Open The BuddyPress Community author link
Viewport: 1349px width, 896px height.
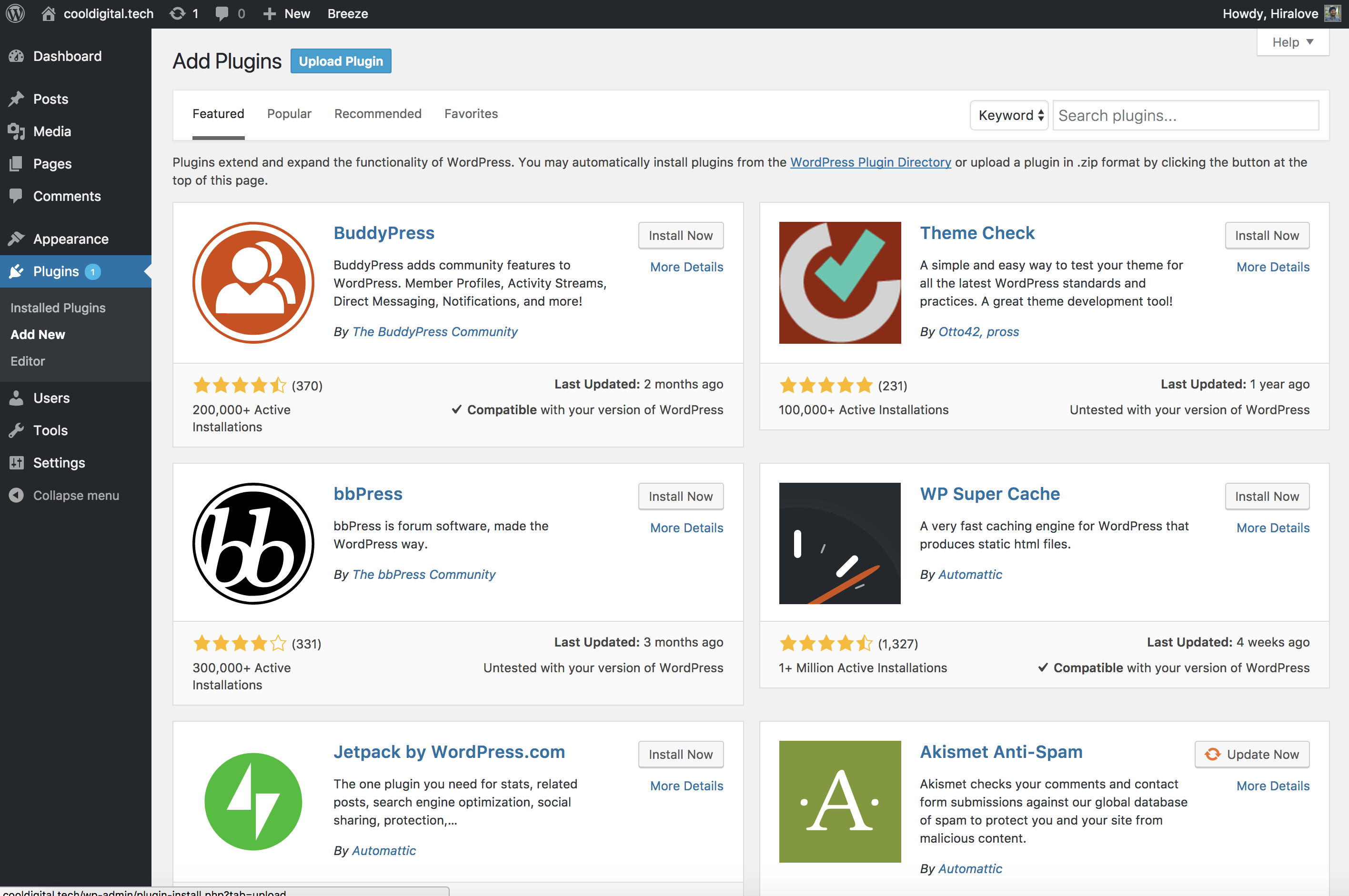435,332
